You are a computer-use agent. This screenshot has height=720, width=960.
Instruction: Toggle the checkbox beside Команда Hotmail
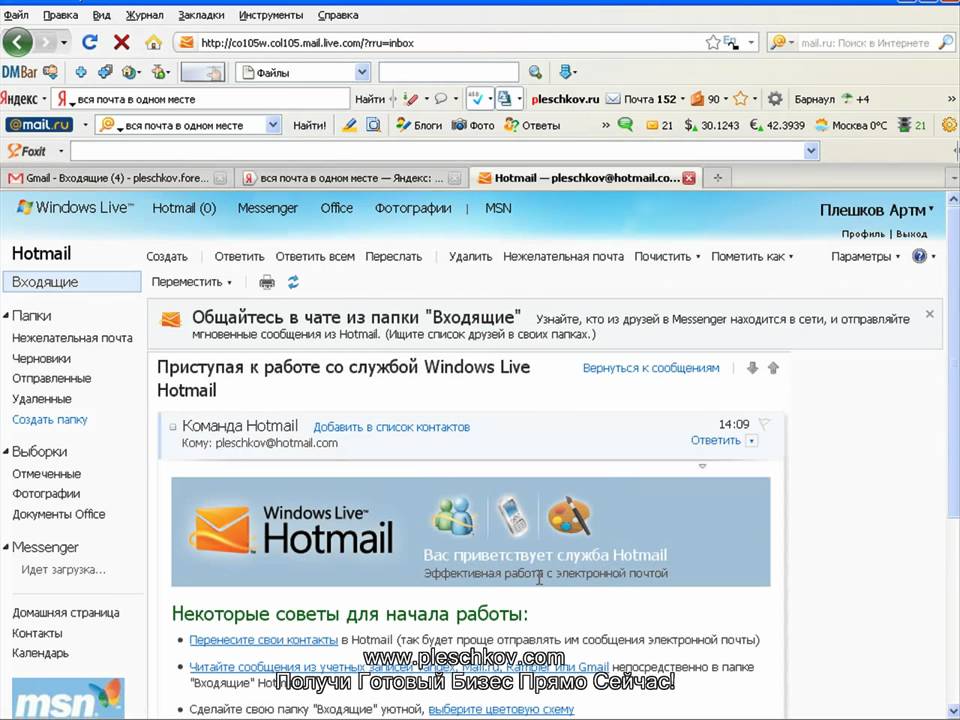coord(173,427)
